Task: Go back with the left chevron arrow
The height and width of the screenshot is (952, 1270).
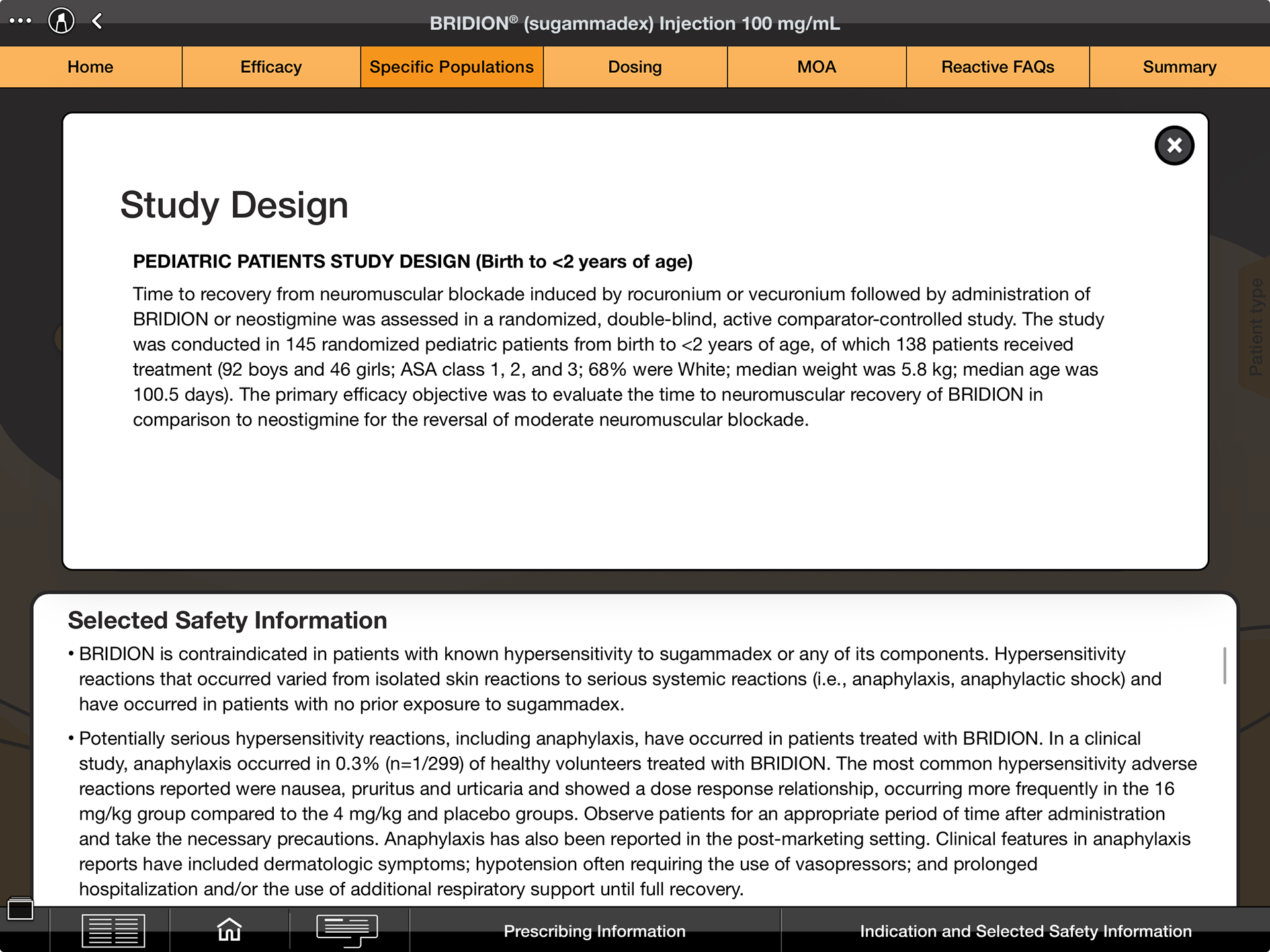Action: pos(97,21)
